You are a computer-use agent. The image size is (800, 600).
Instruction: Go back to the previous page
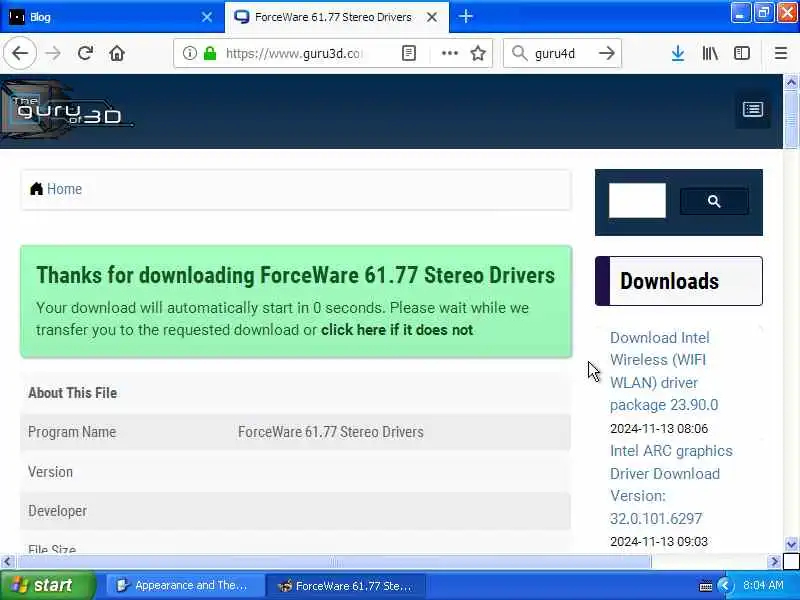(20, 53)
